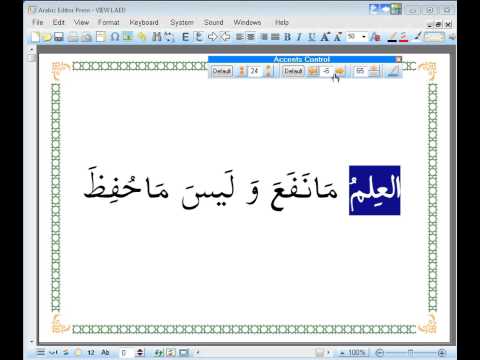The height and width of the screenshot is (360, 480).
Task: Click the plain E toolbar icon
Action: (x=185, y=37)
